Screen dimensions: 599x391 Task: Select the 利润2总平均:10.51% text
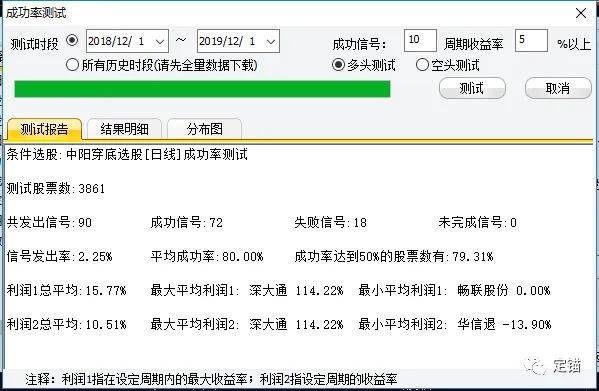click(x=66, y=325)
